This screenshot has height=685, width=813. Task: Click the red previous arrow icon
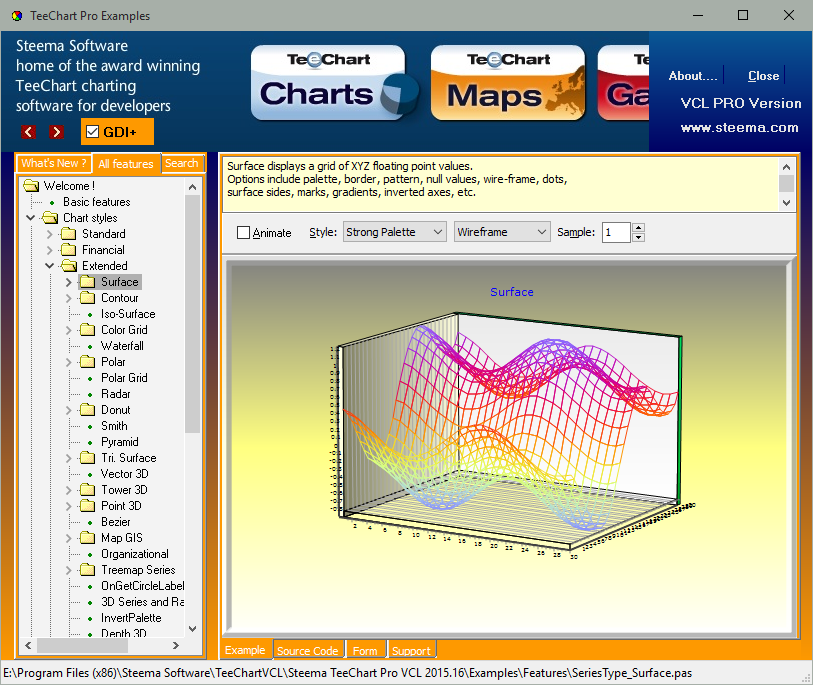[29, 132]
